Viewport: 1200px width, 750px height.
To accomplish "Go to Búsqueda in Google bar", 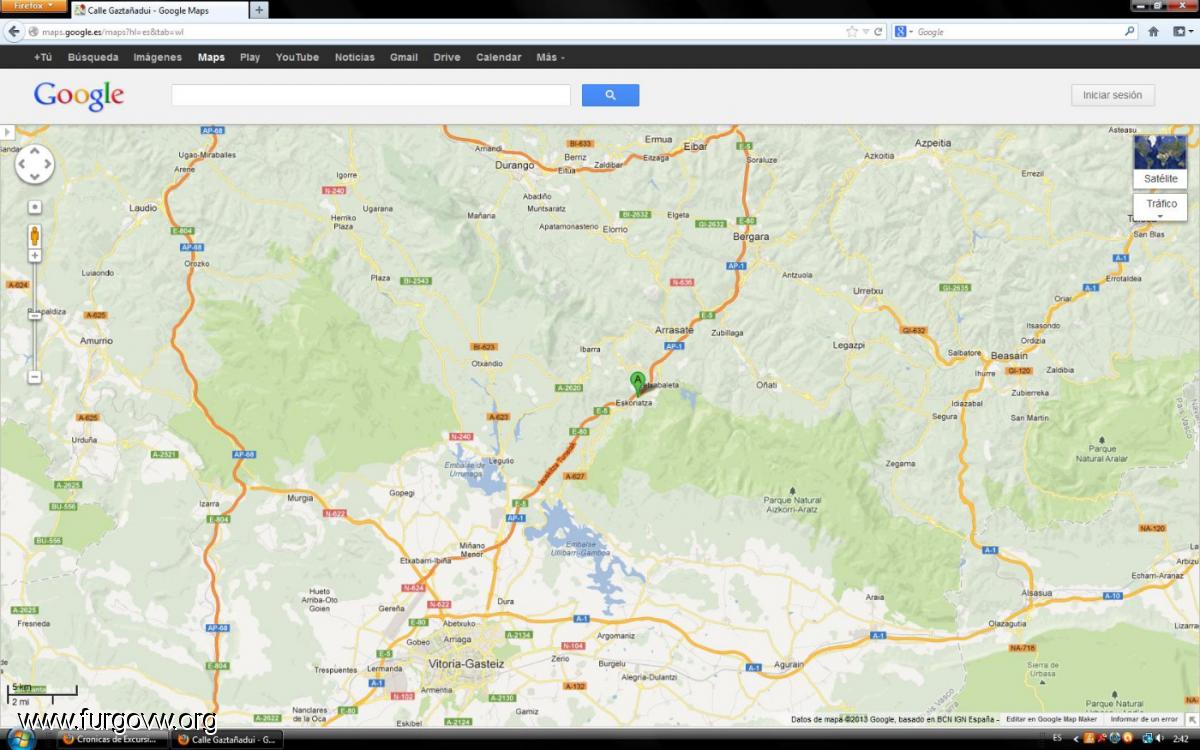I will pos(93,57).
